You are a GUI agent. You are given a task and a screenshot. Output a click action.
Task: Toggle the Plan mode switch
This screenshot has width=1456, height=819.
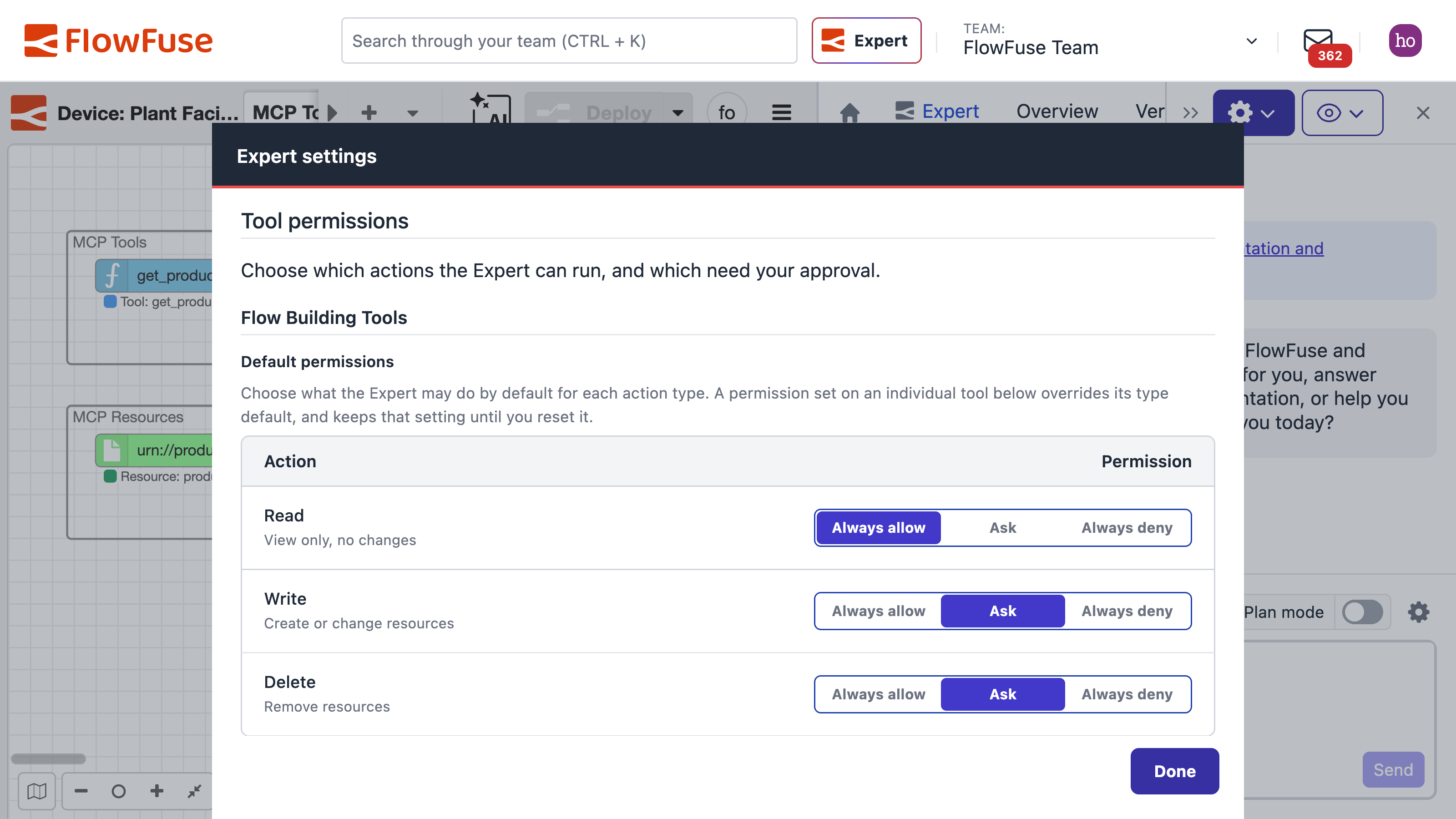pyautogui.click(x=1362, y=612)
